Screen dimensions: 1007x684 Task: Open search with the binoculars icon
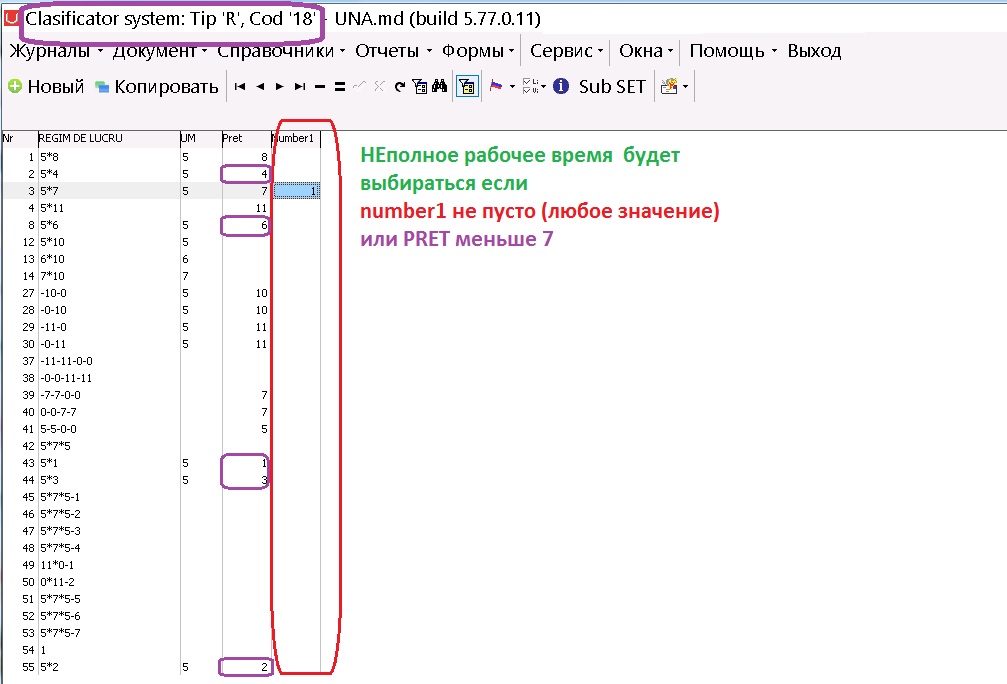(x=440, y=86)
